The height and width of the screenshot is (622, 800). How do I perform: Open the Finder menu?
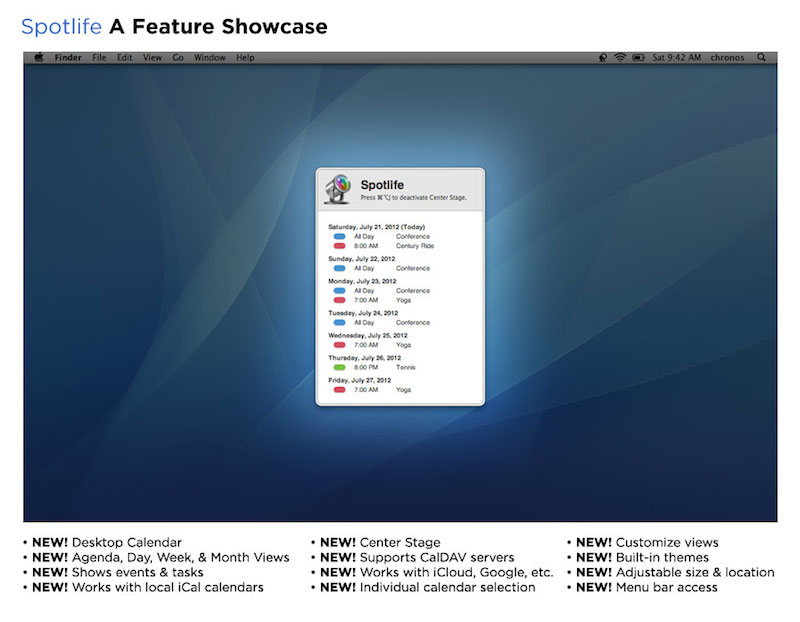click(68, 58)
